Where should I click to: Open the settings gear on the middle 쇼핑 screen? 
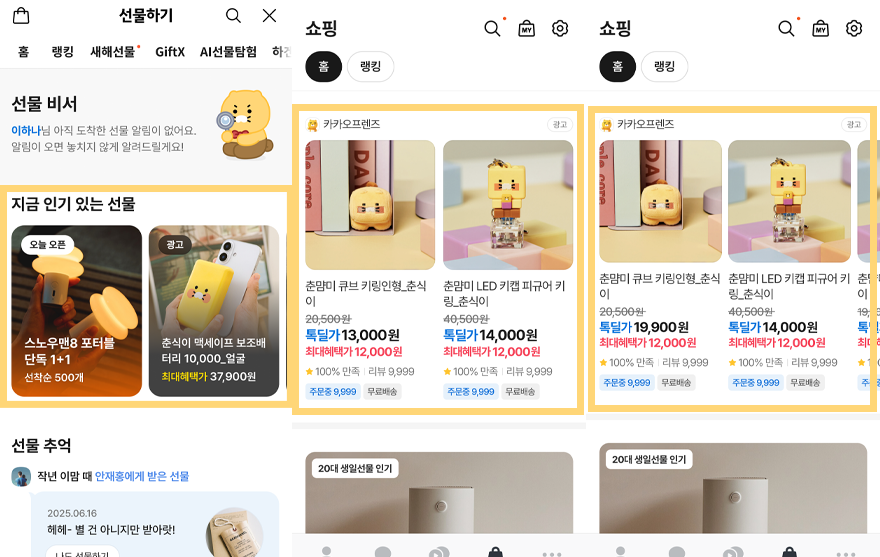[x=560, y=28]
